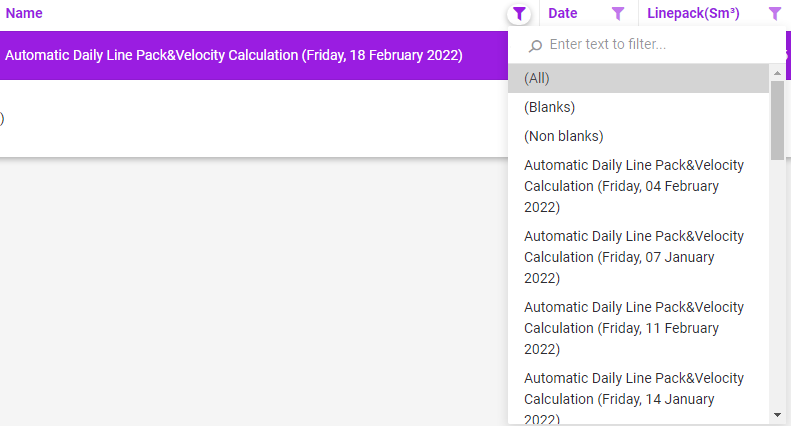Choose the Friday, 07 January 2022 entry
Viewport: 791px width, 426px height.
click(x=634, y=257)
